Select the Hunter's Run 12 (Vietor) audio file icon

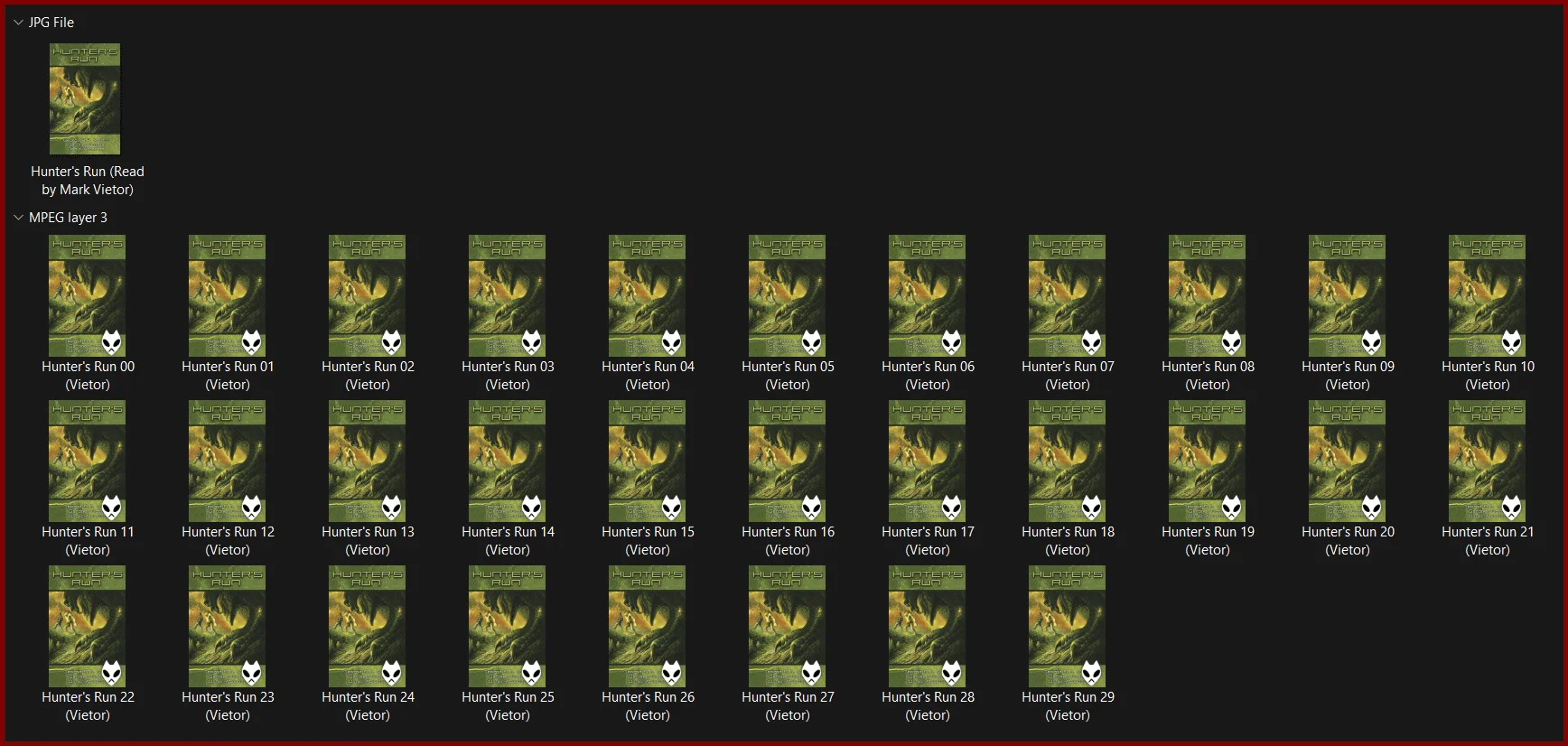coord(228,462)
